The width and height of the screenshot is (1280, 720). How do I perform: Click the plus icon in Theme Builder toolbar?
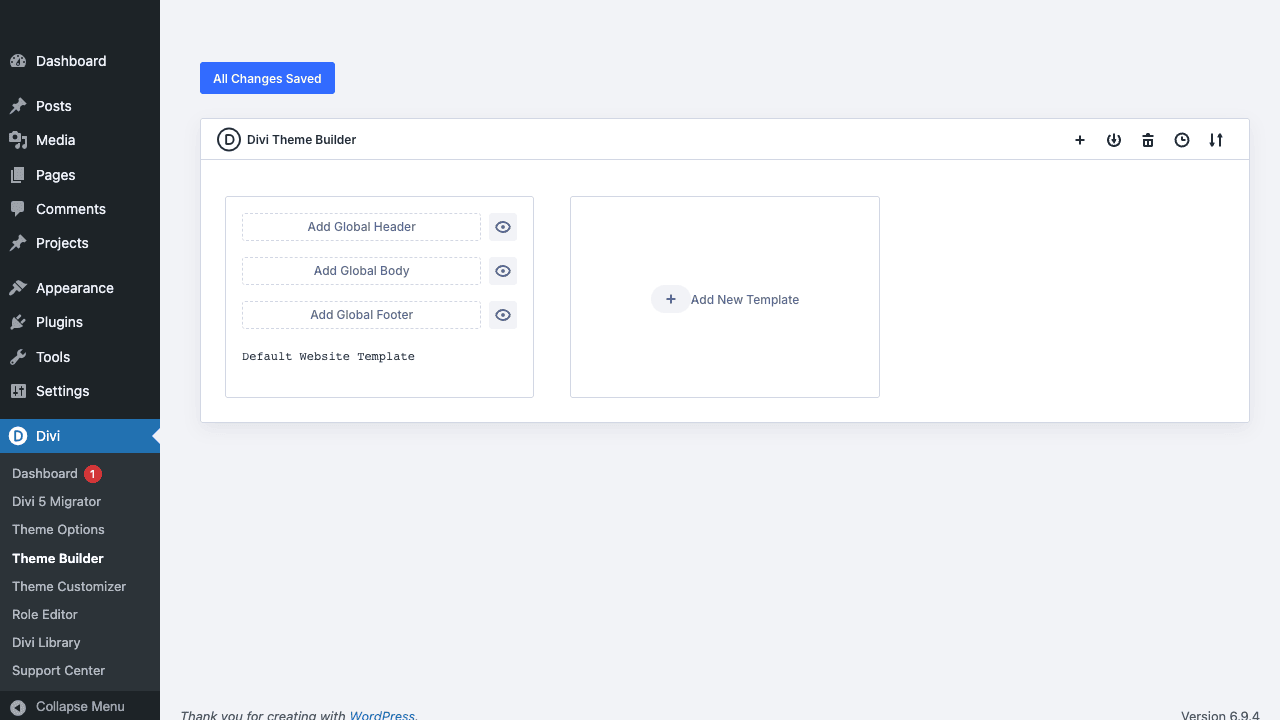[x=1080, y=140]
